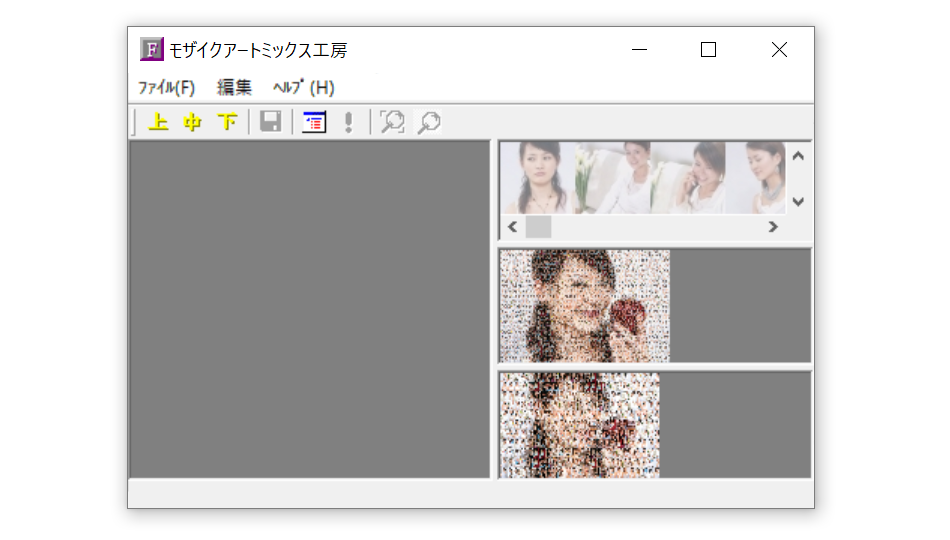Viewport: 950px width, 540px height.
Task: Click the horizontal scrollbar thumb
Action: point(538,227)
